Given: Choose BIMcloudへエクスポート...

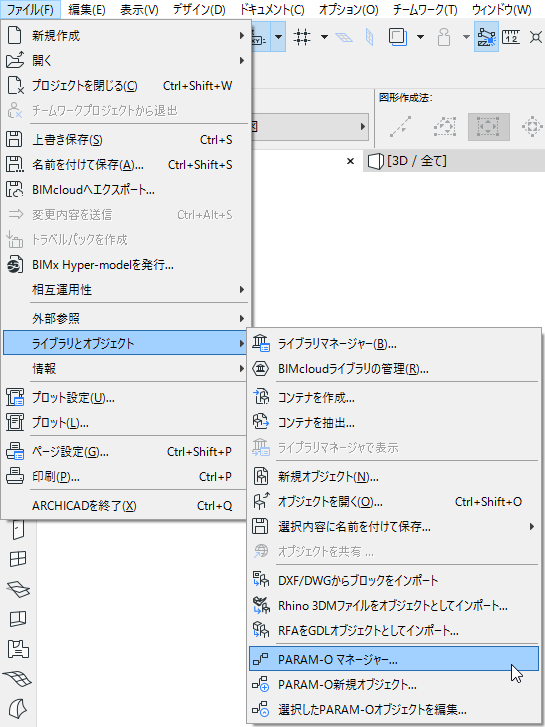Looking at the screenshot, I should [126, 190].
